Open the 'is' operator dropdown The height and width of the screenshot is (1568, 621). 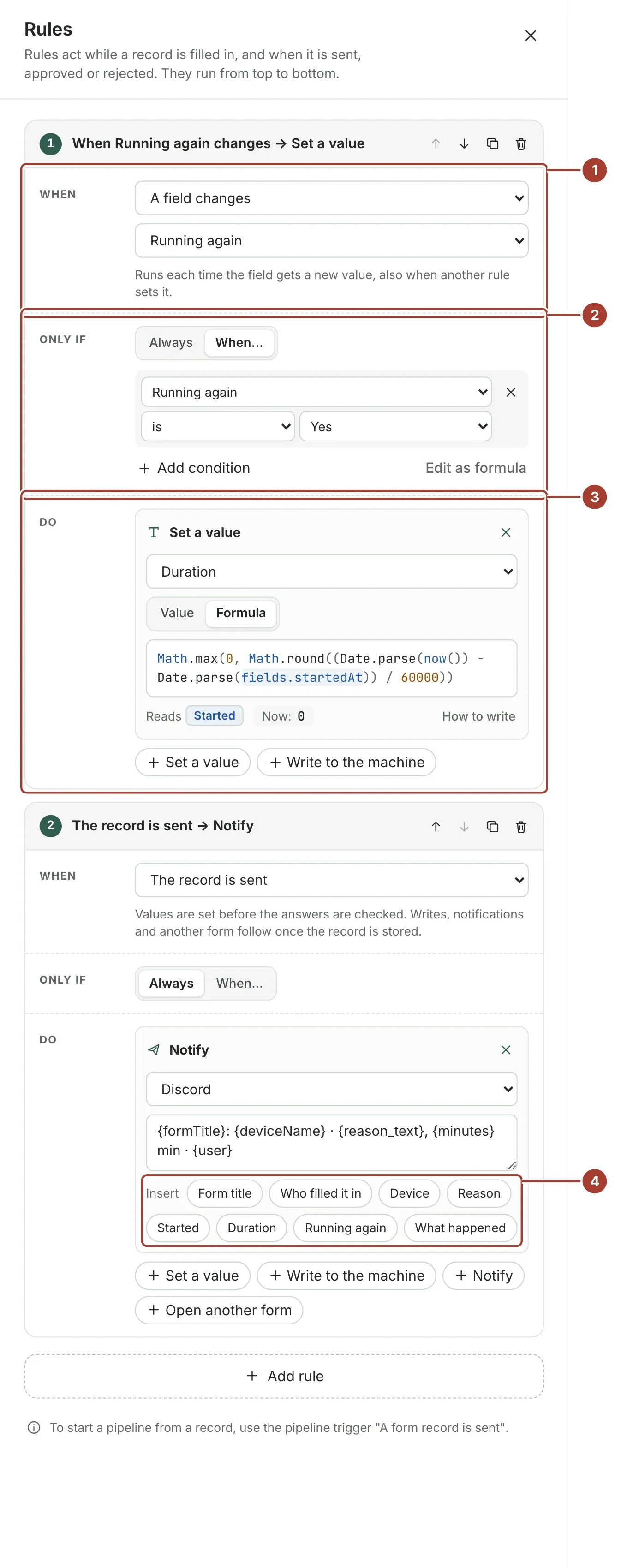[x=218, y=426]
